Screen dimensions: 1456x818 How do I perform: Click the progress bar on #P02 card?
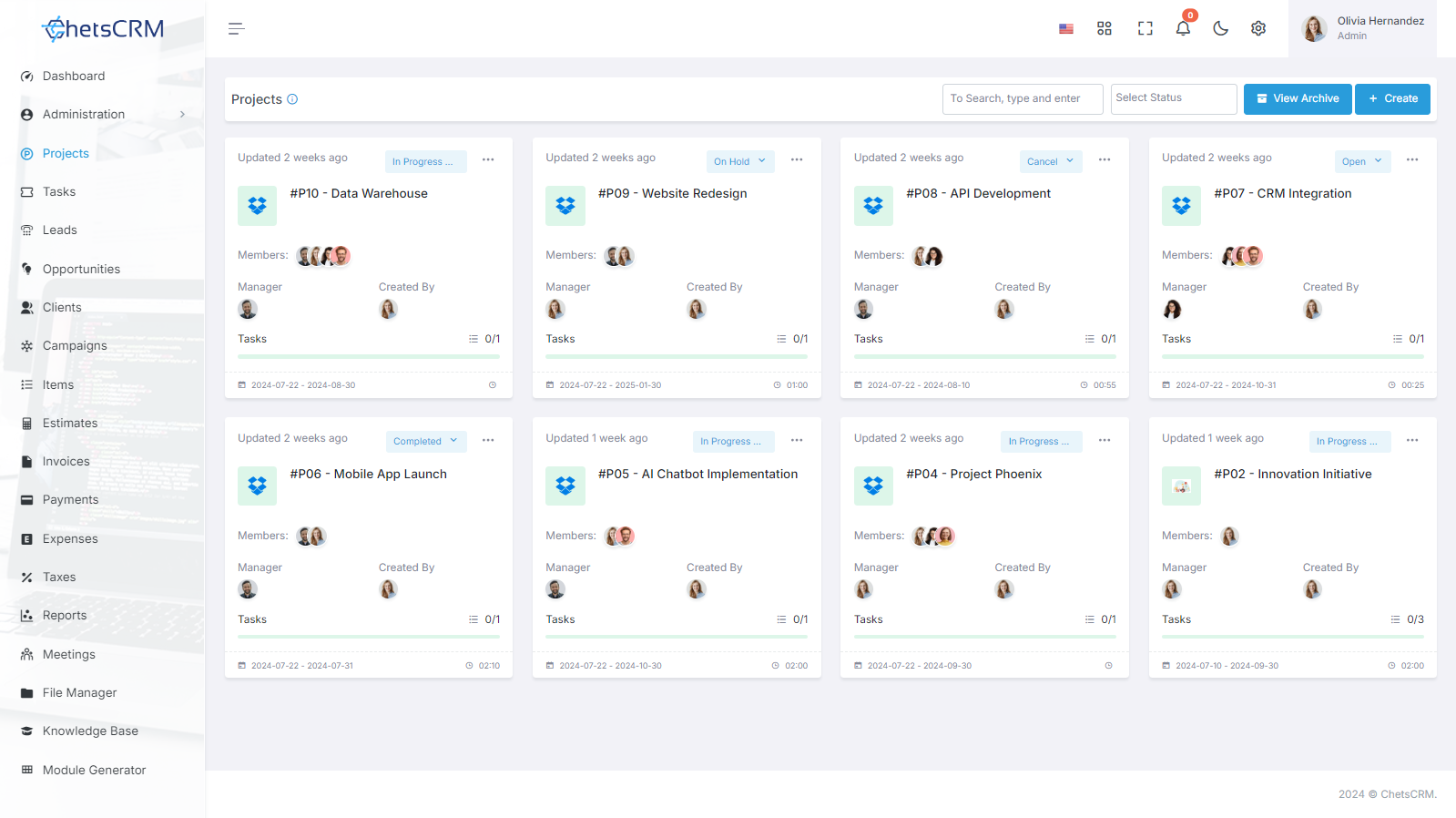pos(1293,637)
